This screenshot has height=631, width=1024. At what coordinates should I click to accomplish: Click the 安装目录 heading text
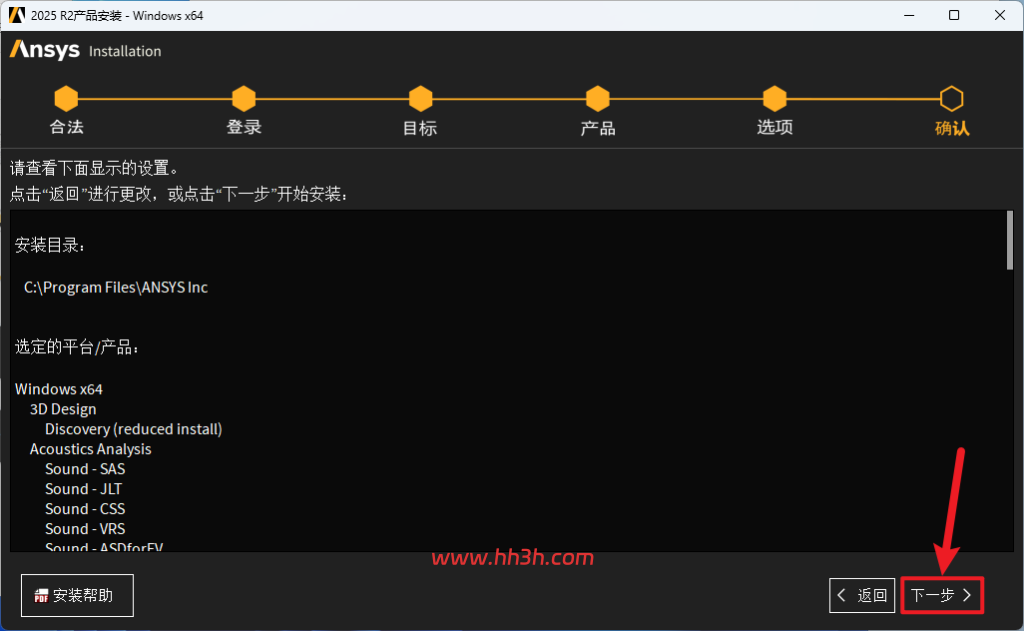point(50,246)
